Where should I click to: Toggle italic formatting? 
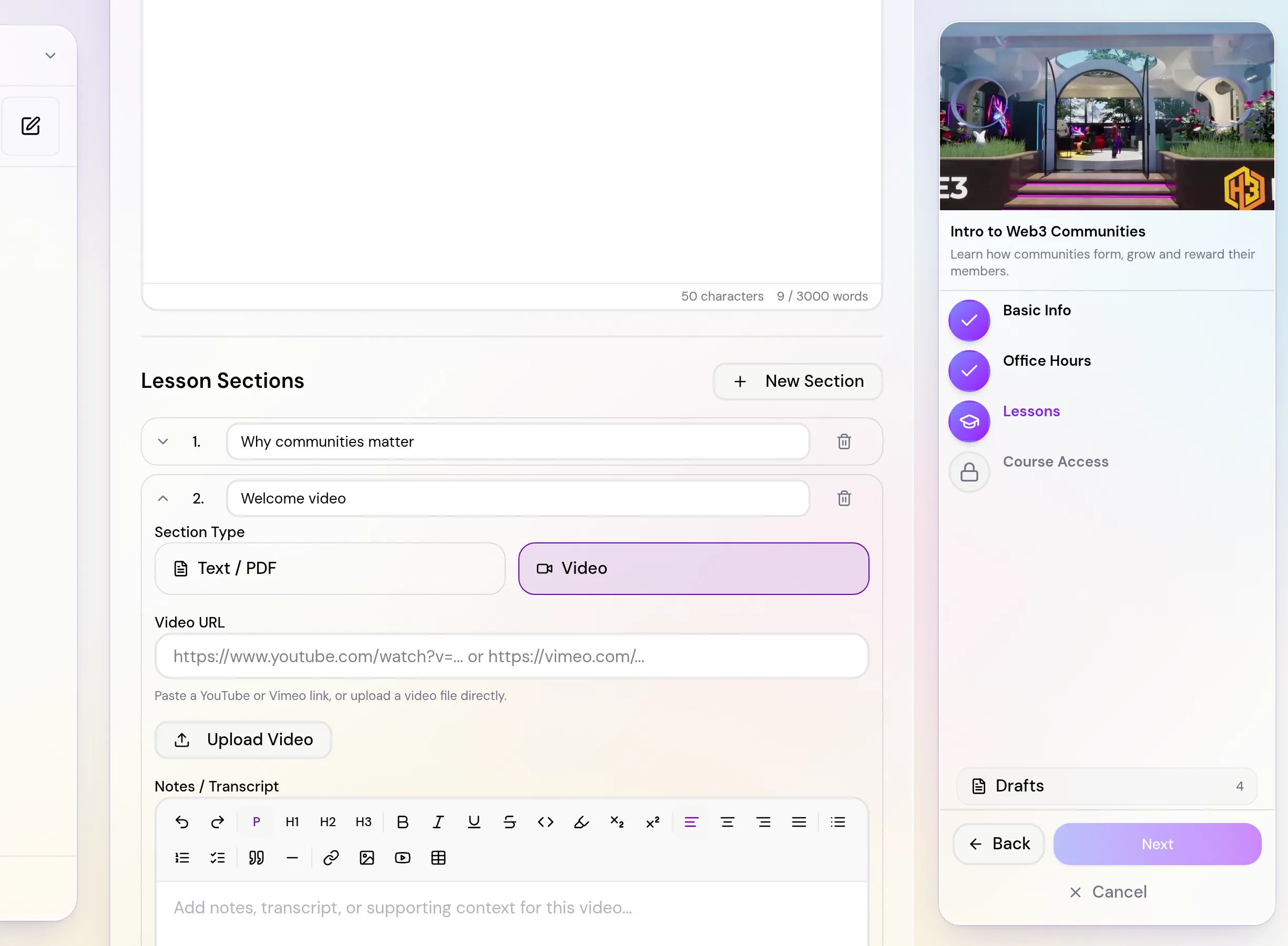[x=438, y=822]
